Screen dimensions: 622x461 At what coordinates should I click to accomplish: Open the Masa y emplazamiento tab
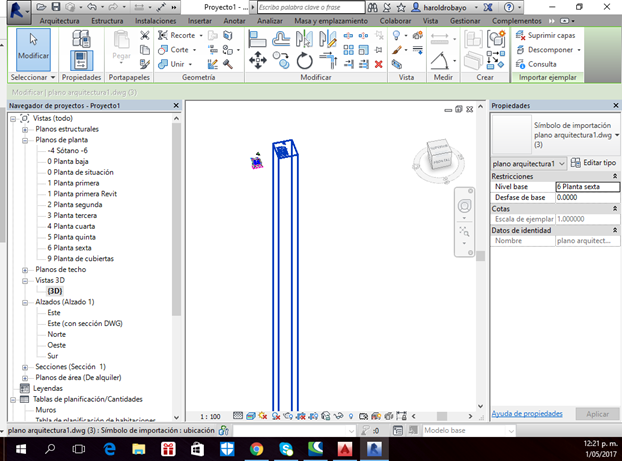coord(331,21)
